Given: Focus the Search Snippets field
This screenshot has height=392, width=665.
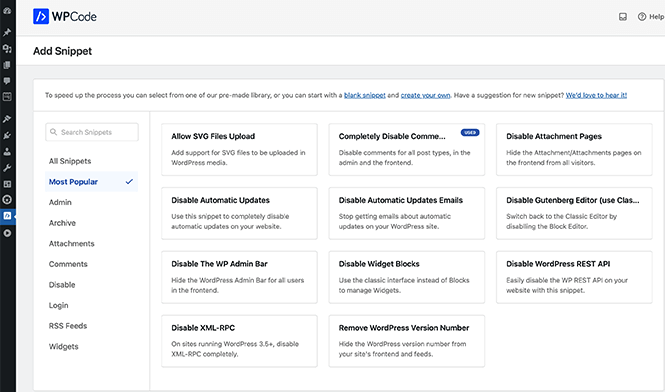Looking at the screenshot, I should point(92,132).
